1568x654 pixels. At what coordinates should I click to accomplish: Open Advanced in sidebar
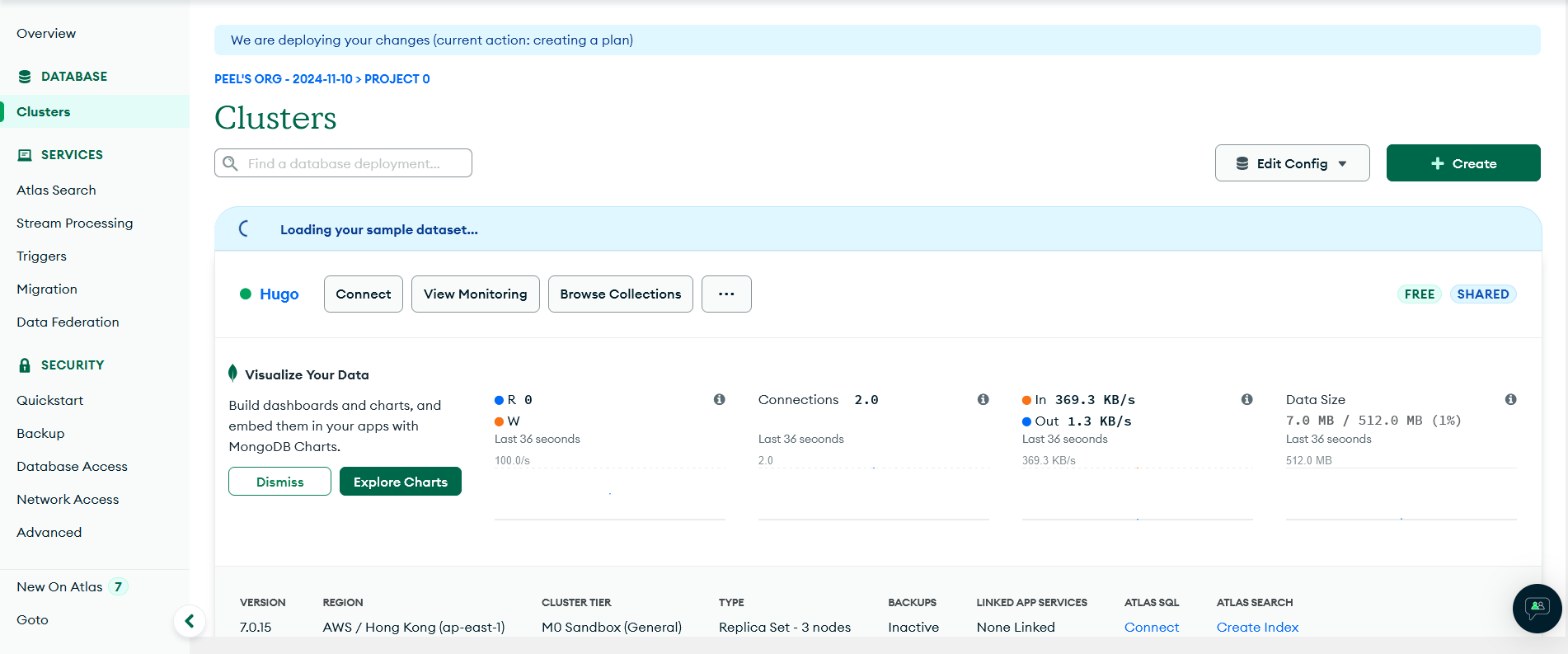(x=49, y=532)
